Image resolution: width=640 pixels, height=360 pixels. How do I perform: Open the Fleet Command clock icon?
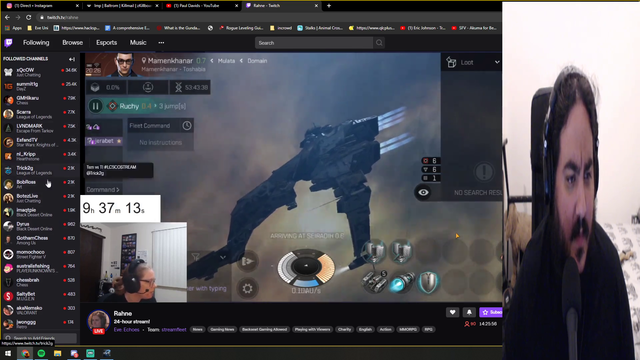tap(187, 126)
